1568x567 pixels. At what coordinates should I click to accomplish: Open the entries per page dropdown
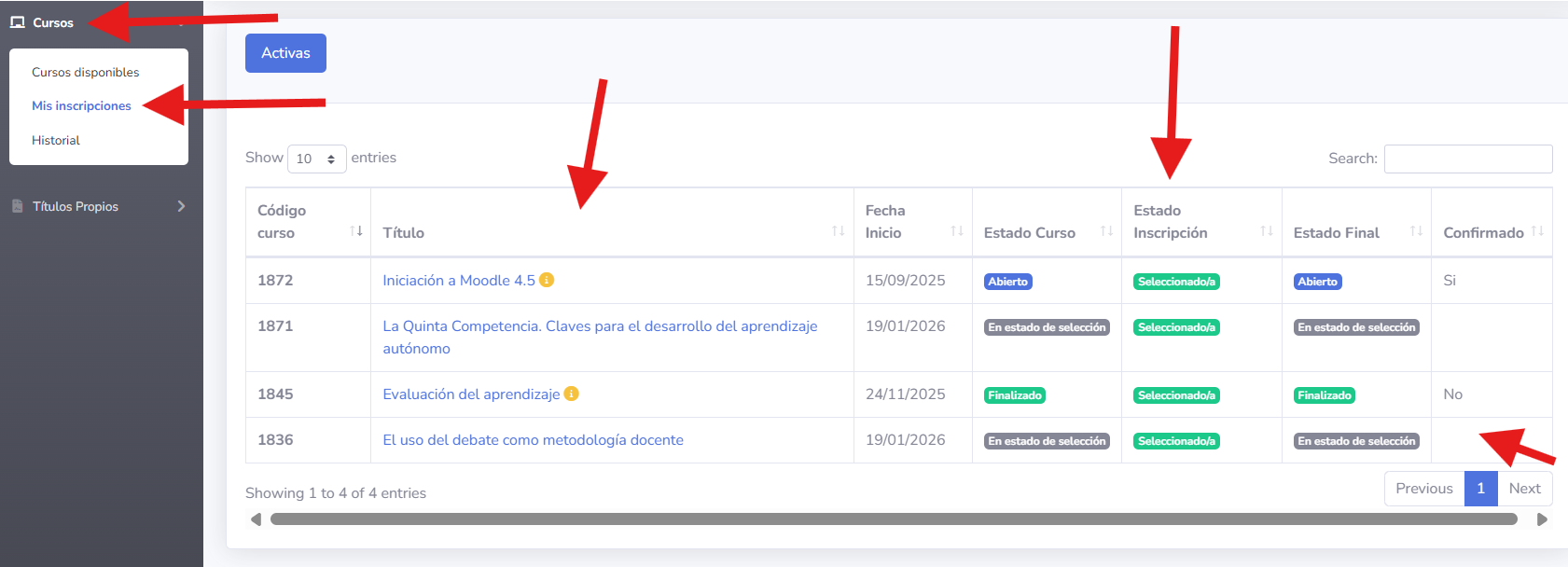[x=316, y=159]
